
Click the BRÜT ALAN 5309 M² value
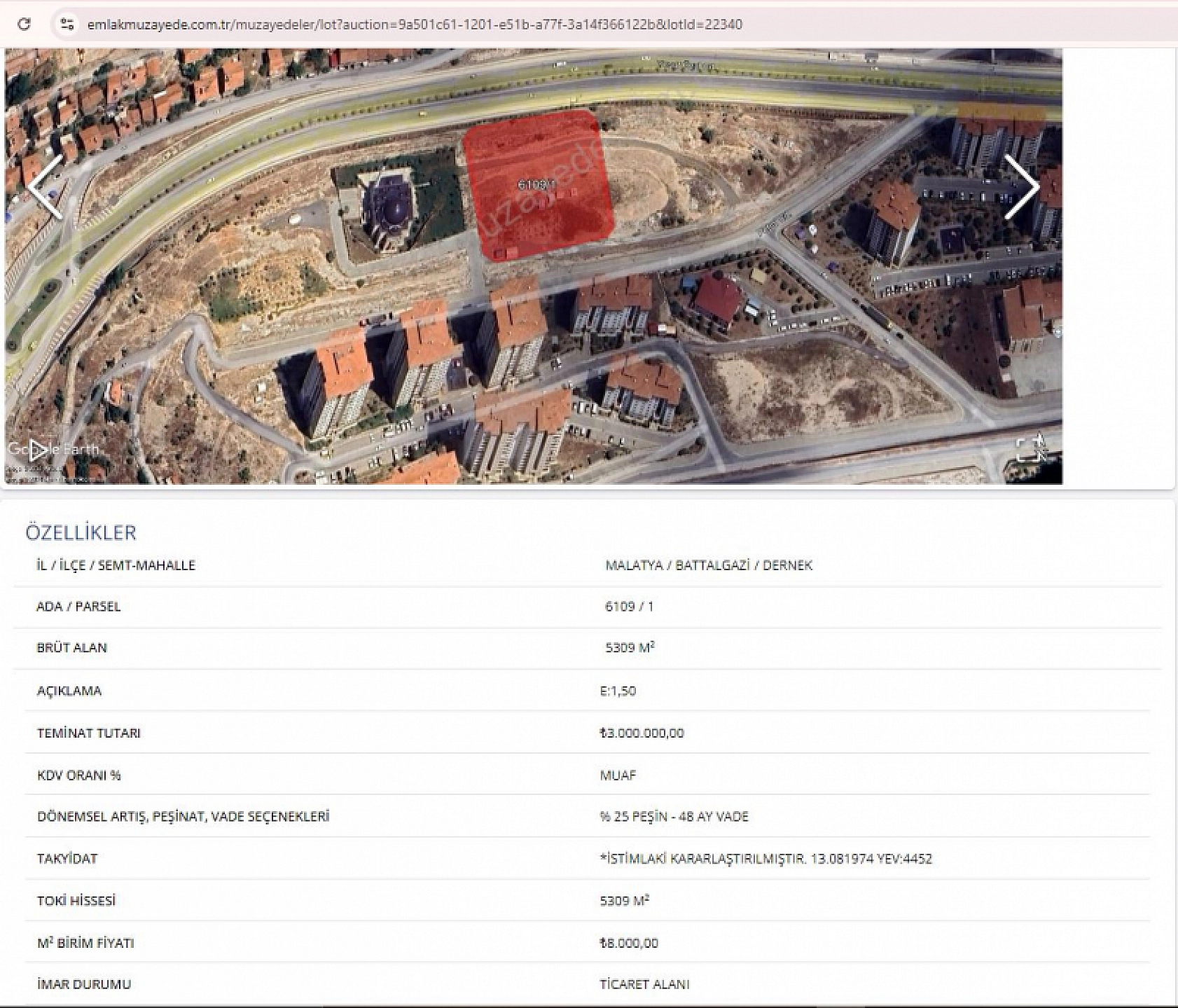[629, 648]
